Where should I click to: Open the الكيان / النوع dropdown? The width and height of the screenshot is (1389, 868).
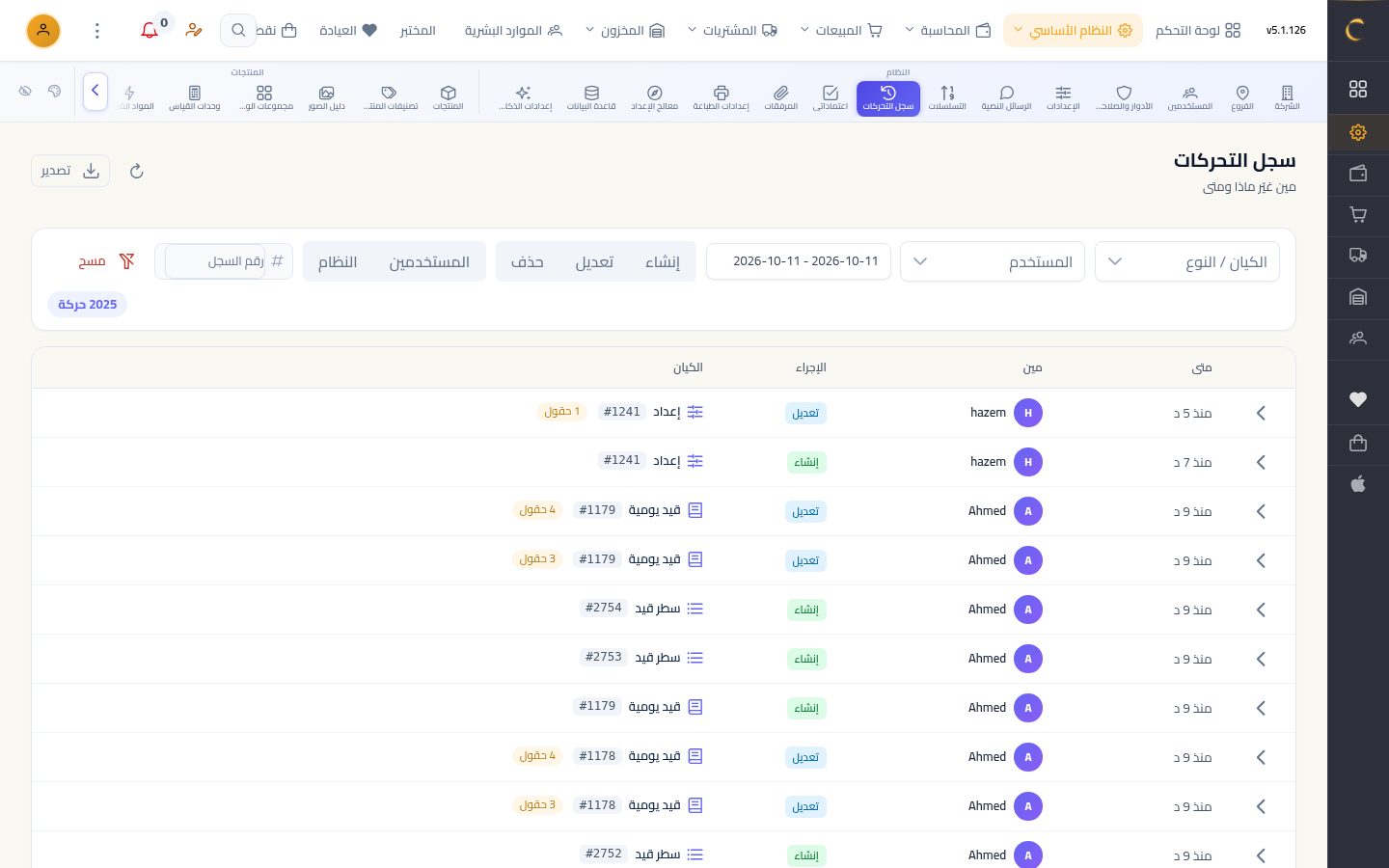[x=1187, y=261]
